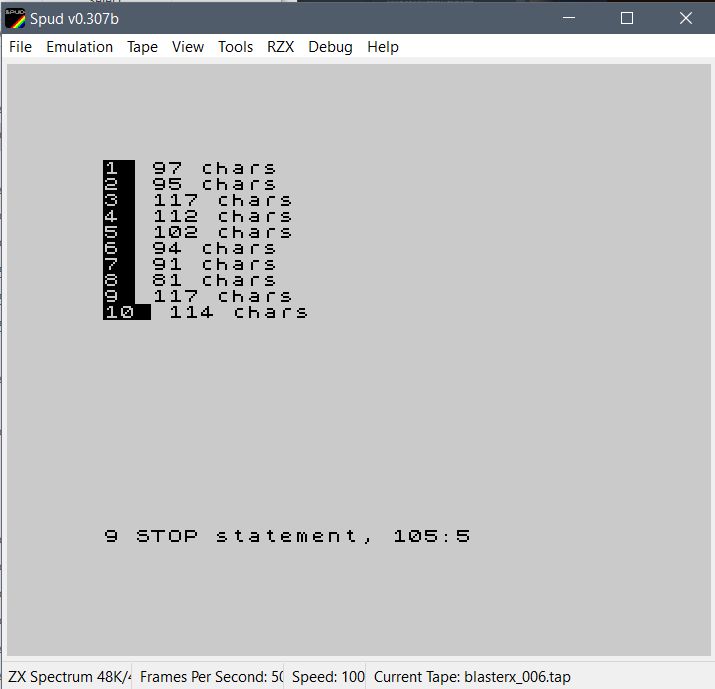Maximize the Spud window
Image resolution: width=715 pixels, height=689 pixels.
coord(627,18)
